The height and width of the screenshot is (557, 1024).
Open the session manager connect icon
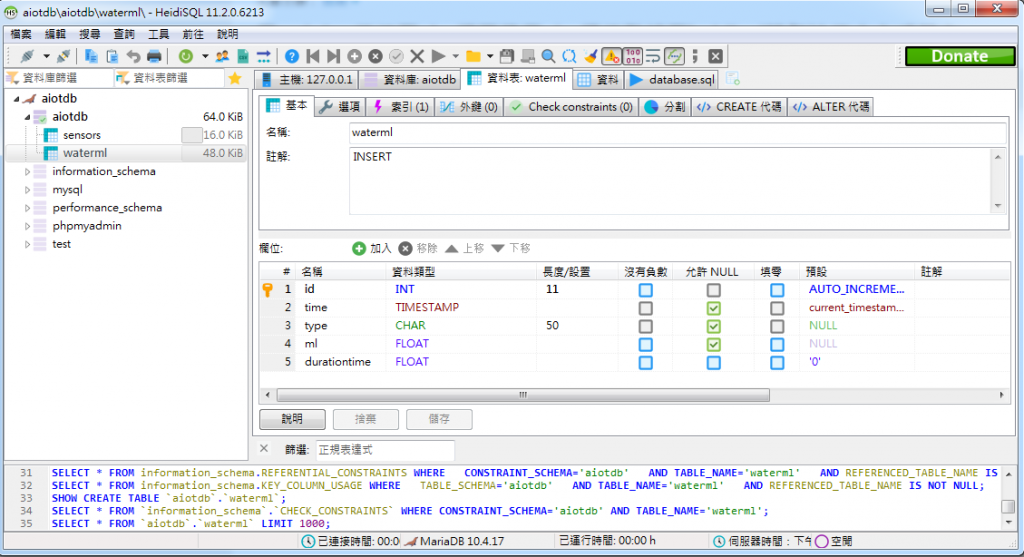[27, 56]
